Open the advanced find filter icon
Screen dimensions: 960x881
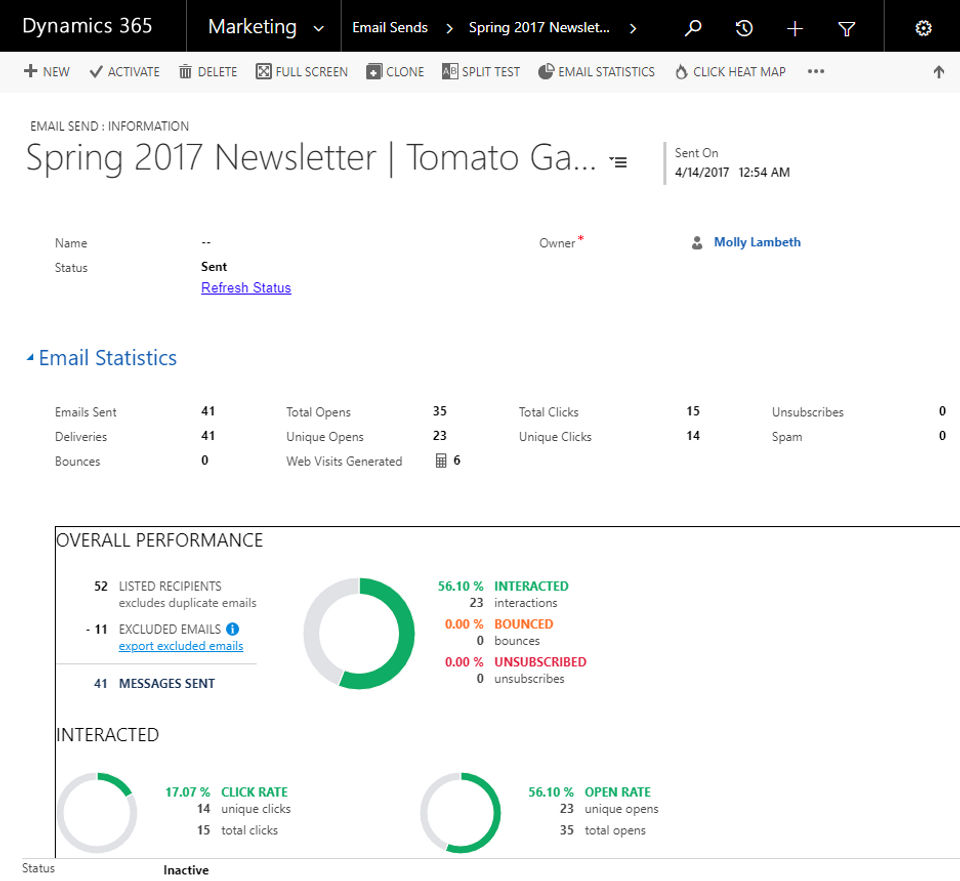[846, 28]
